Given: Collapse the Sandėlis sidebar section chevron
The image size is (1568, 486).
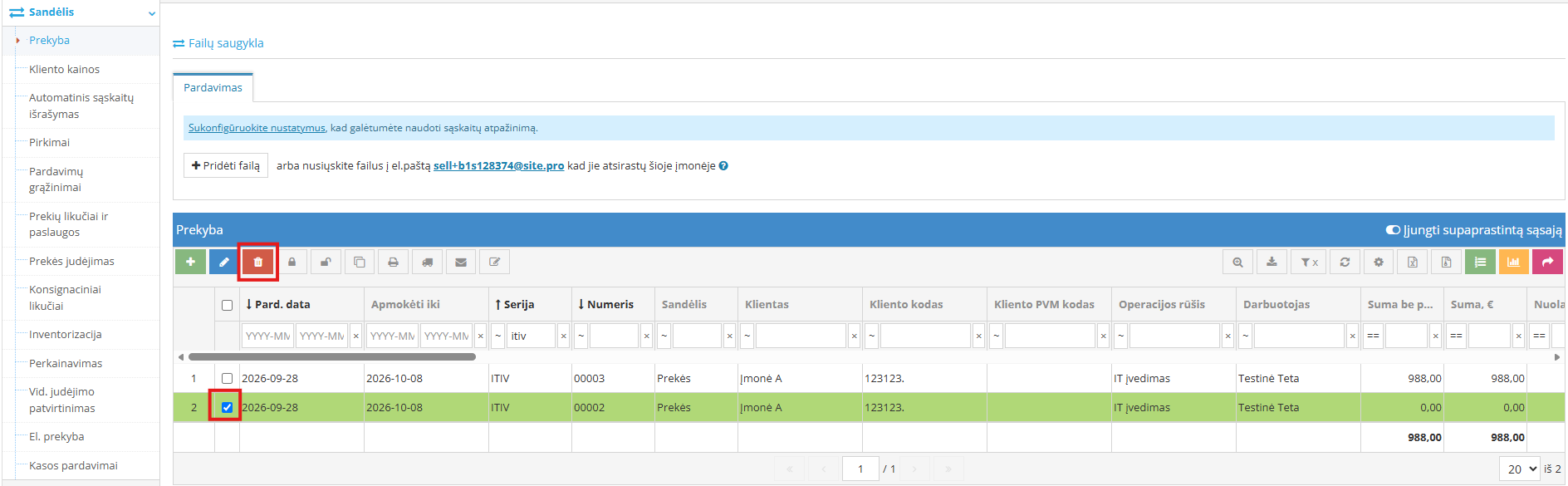Looking at the screenshot, I should click(x=151, y=13).
